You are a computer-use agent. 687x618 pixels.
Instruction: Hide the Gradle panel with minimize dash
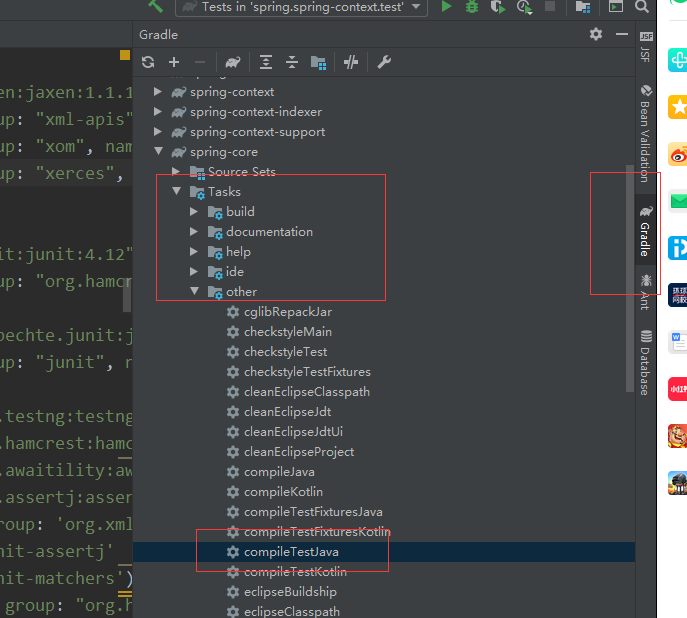click(x=622, y=34)
